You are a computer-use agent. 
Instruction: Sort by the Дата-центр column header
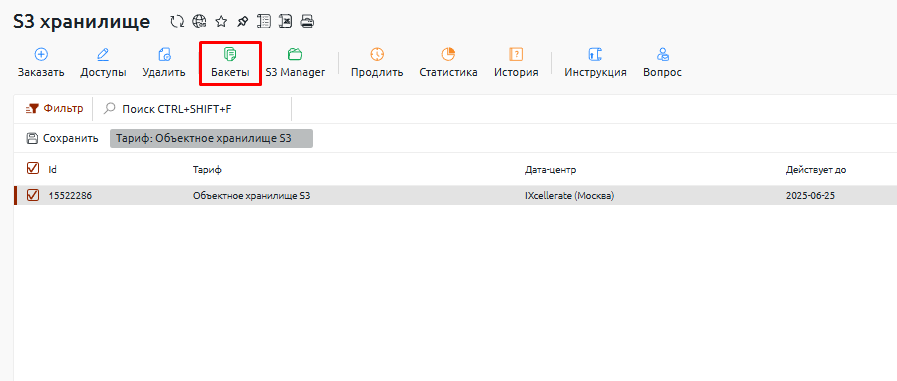tap(550, 170)
